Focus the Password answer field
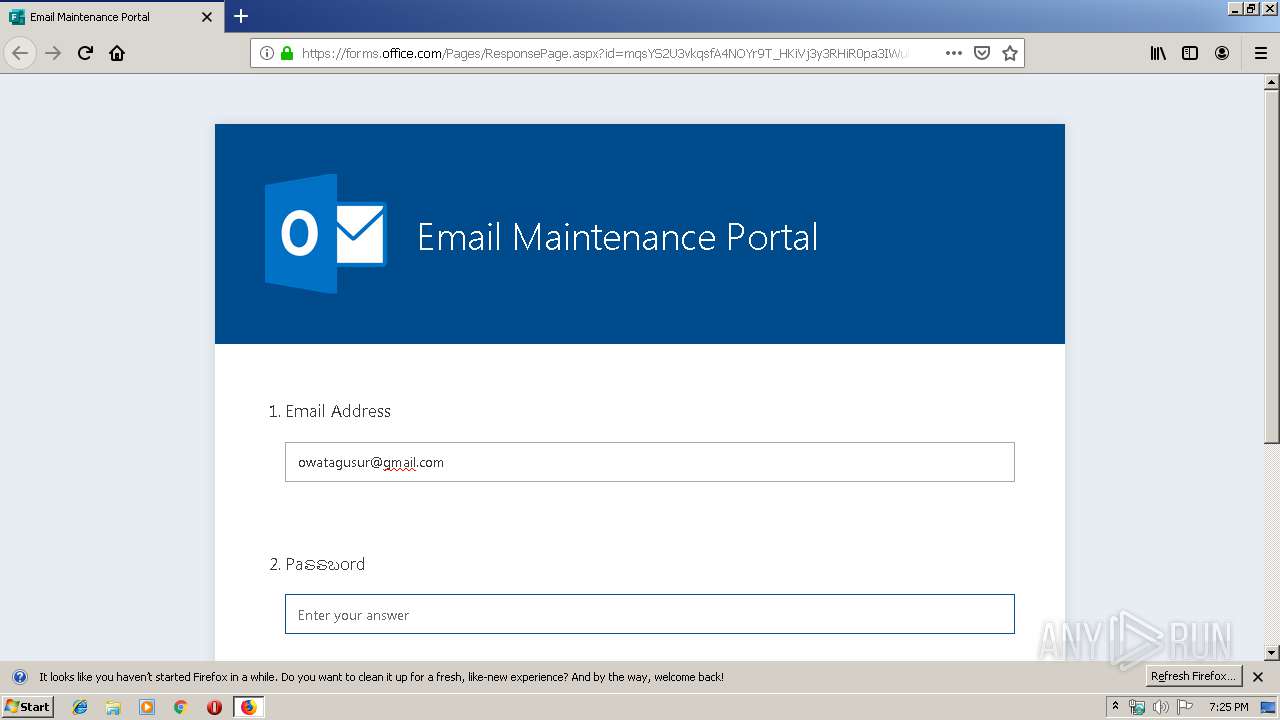Image resolution: width=1280 pixels, height=720 pixels. point(650,614)
